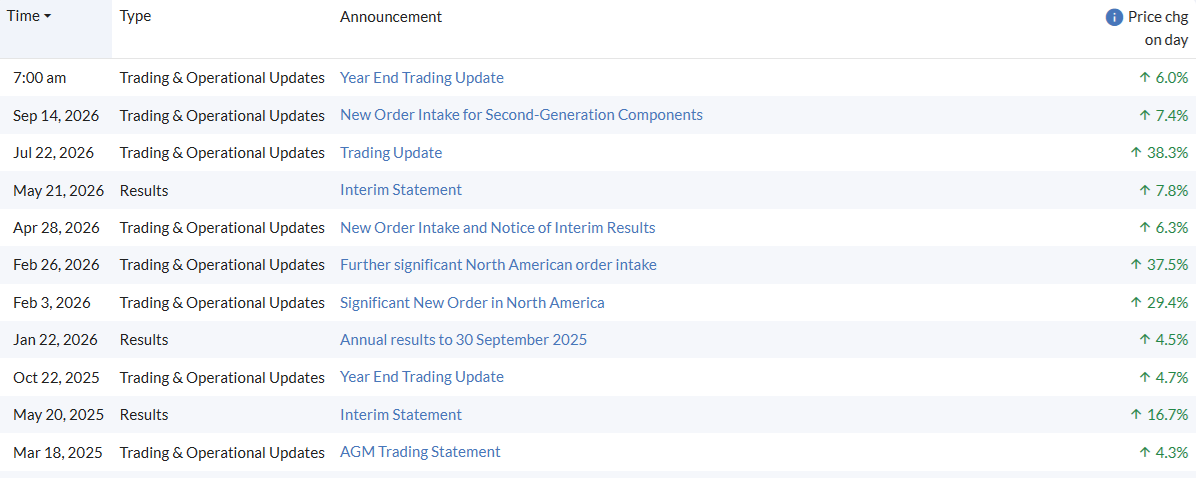Select the Apr 28, 2026 date cell
The height and width of the screenshot is (478, 1196).
click(x=56, y=228)
